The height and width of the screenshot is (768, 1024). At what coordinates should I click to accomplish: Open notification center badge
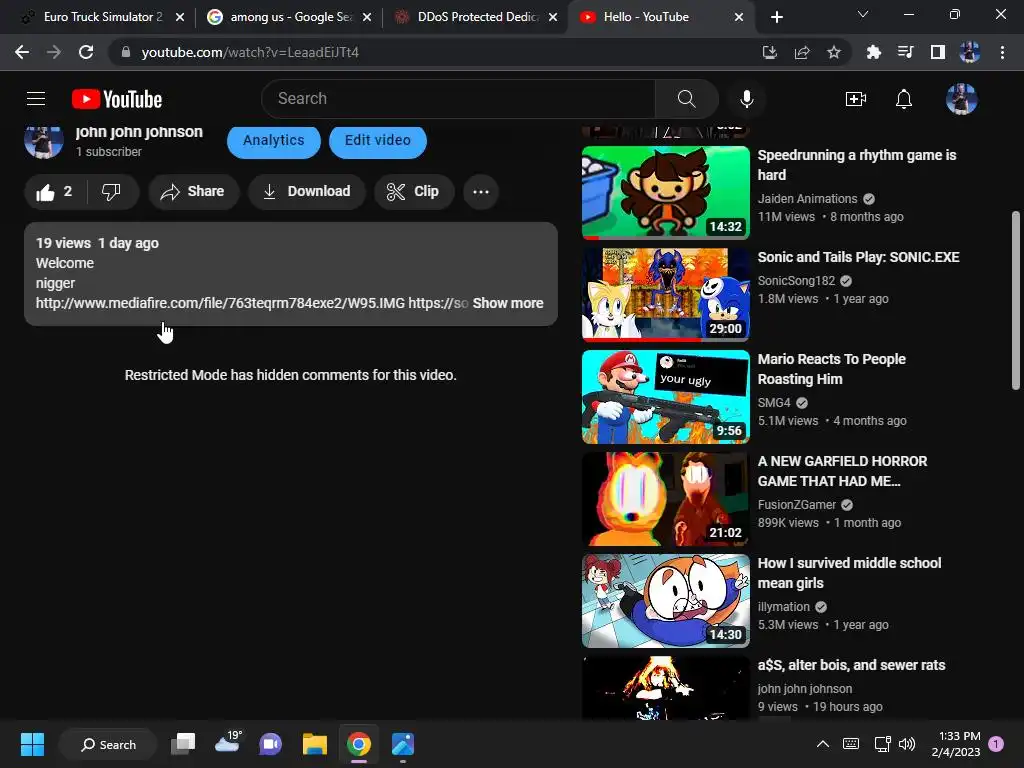(x=997, y=744)
